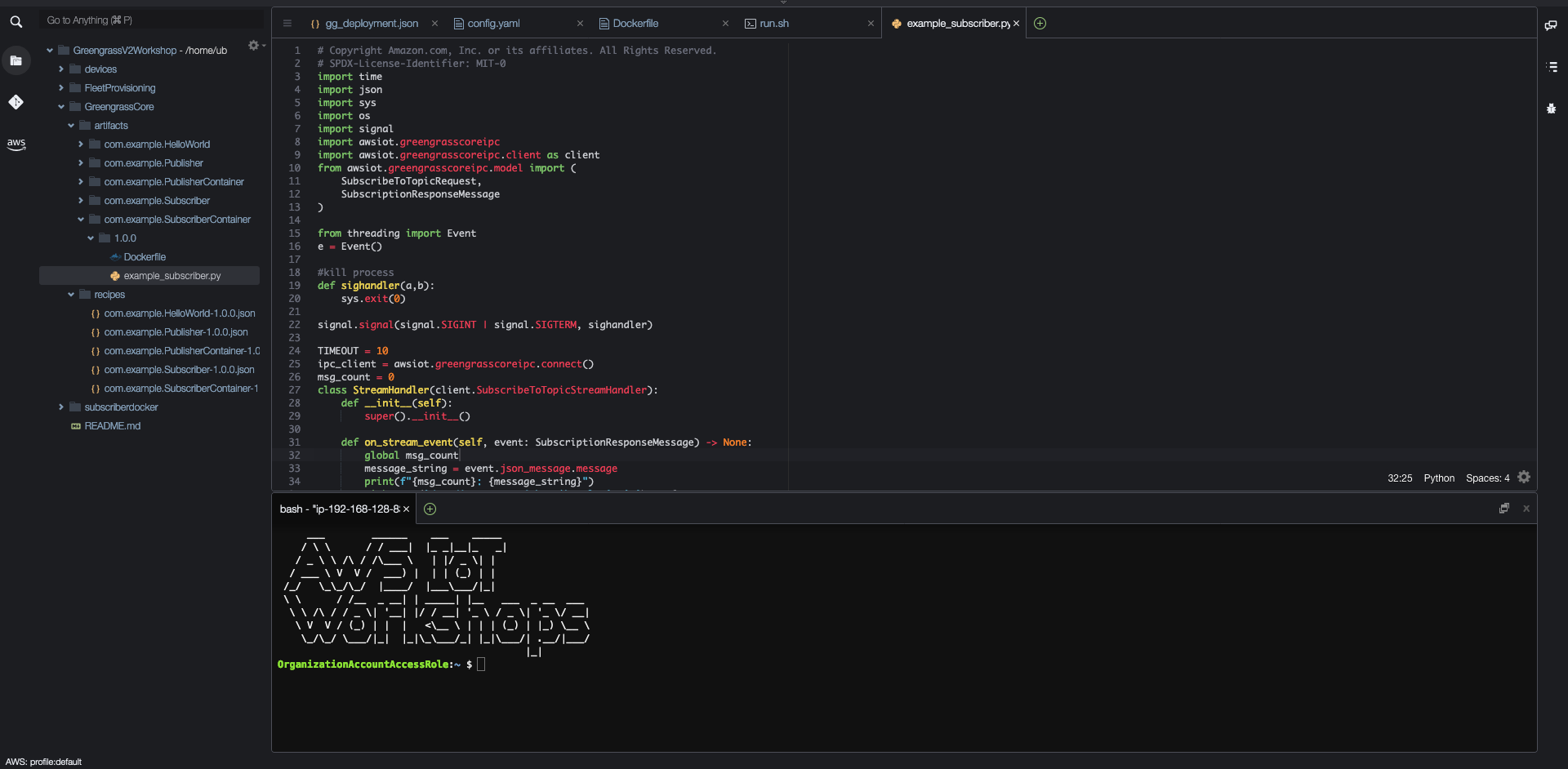Change Python syntax mode in status bar

coord(1439,478)
